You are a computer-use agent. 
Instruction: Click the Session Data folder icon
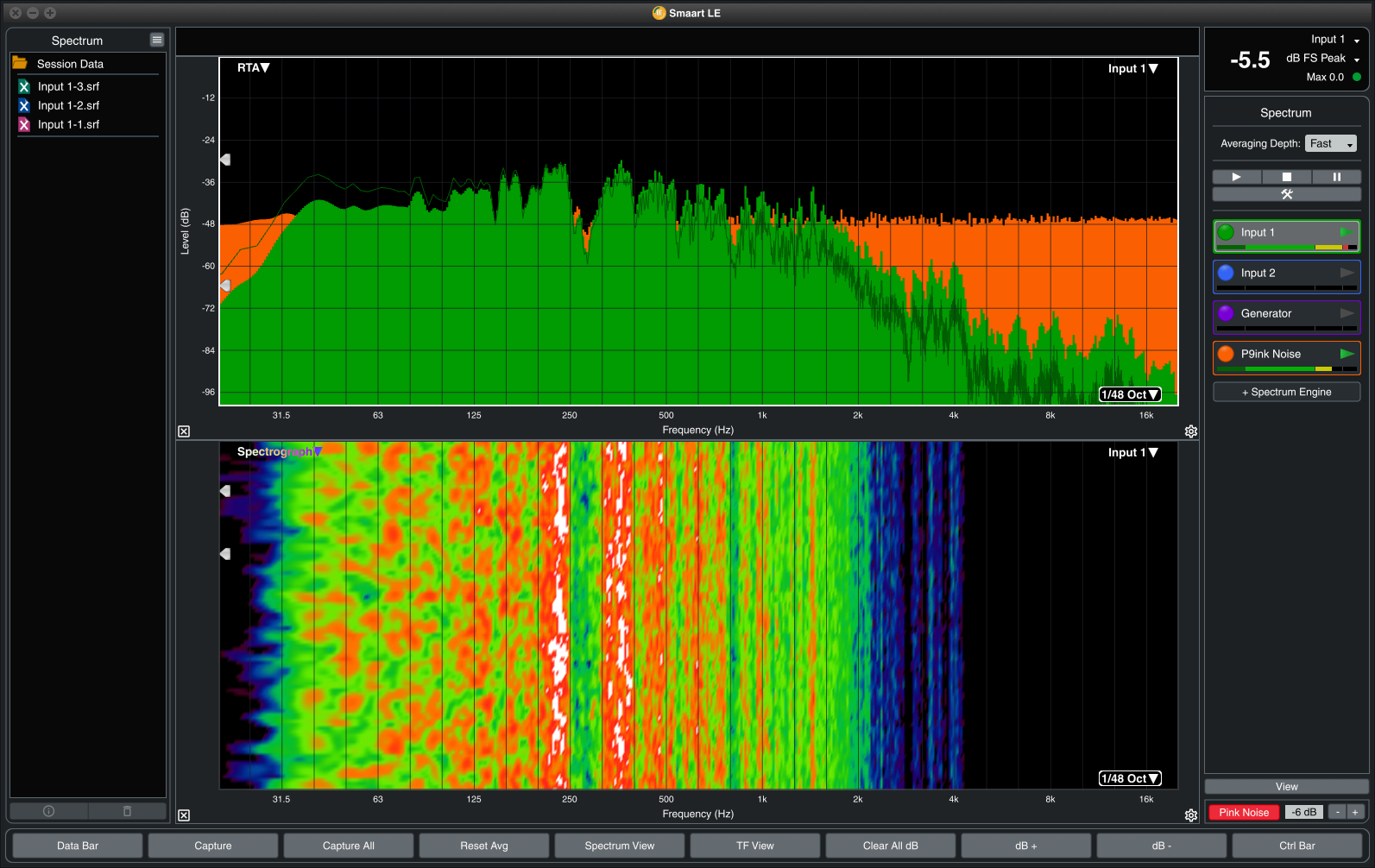click(x=20, y=63)
